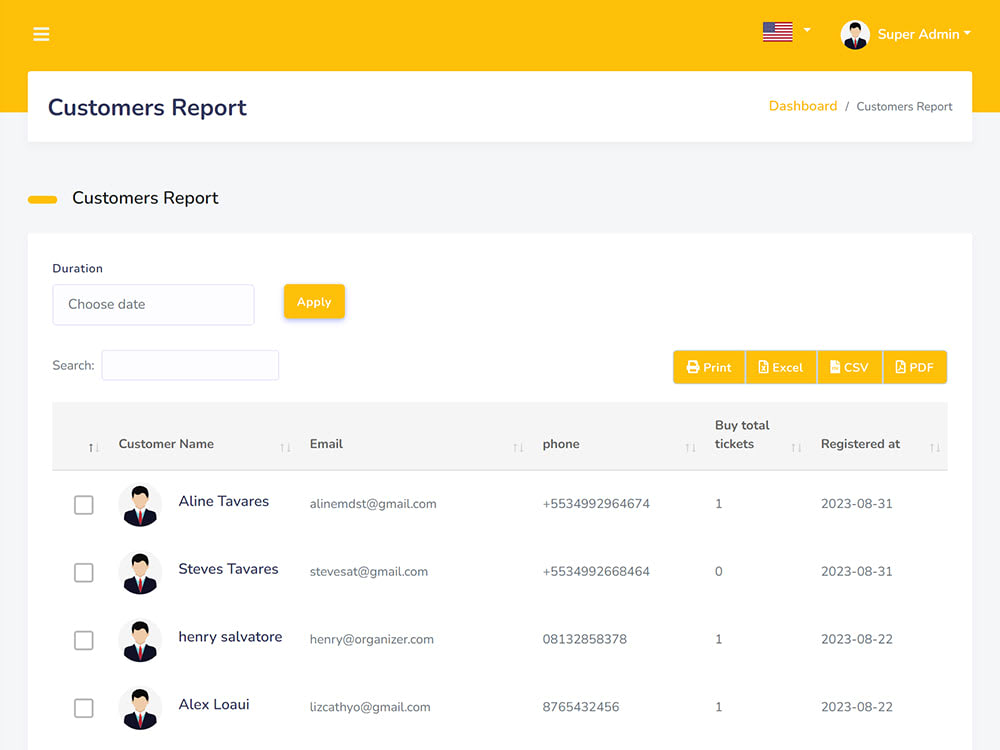Viewport: 1000px width, 750px height.
Task: Click Steves Tavares ticket count 0
Action: (719, 571)
